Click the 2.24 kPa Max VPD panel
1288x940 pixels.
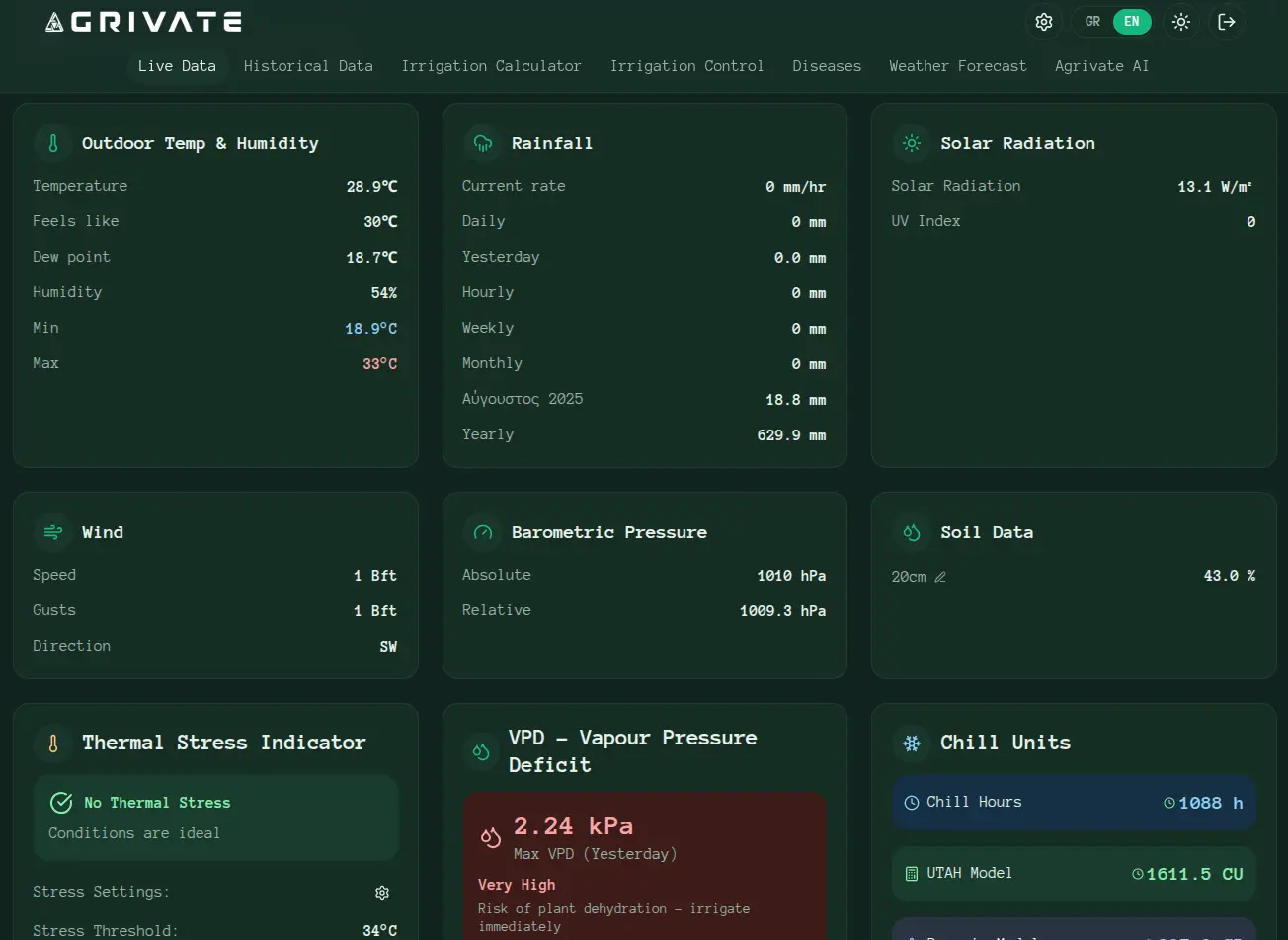coord(645,866)
